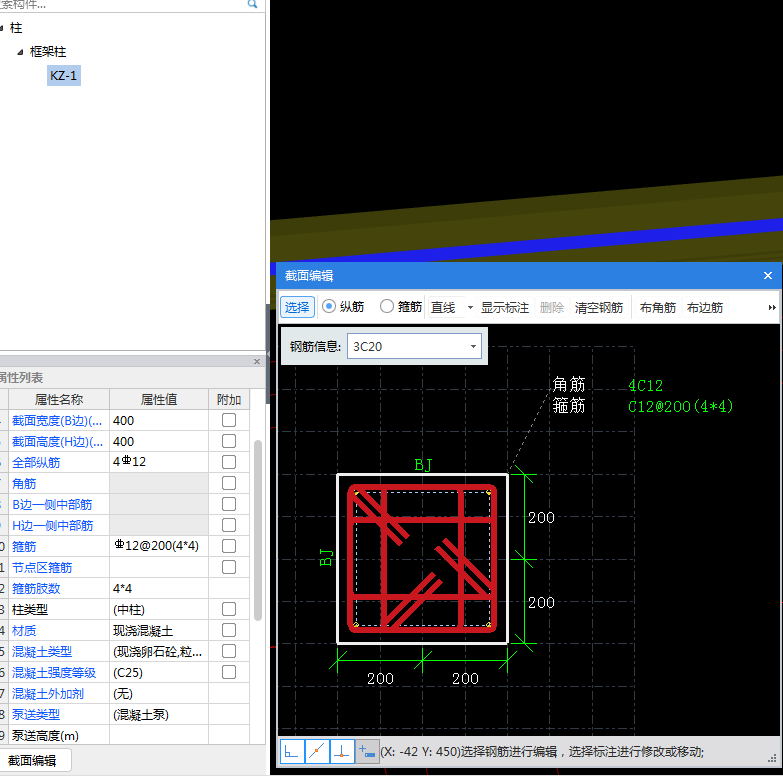Screen dimensions: 783x776
Task: Collapse the 柱 tree node
Action: click(x=1, y=28)
